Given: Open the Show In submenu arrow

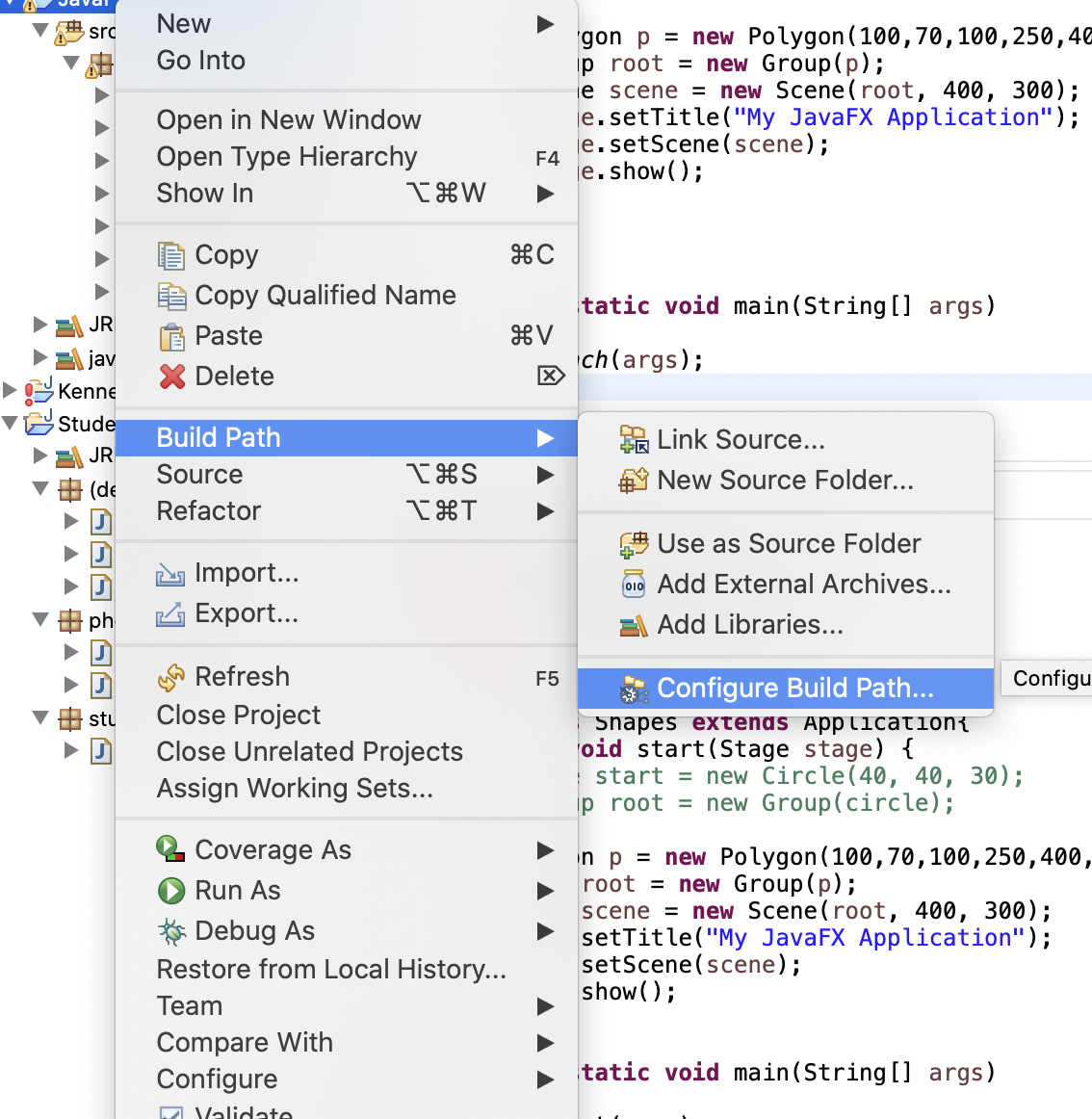Looking at the screenshot, I should click(545, 194).
